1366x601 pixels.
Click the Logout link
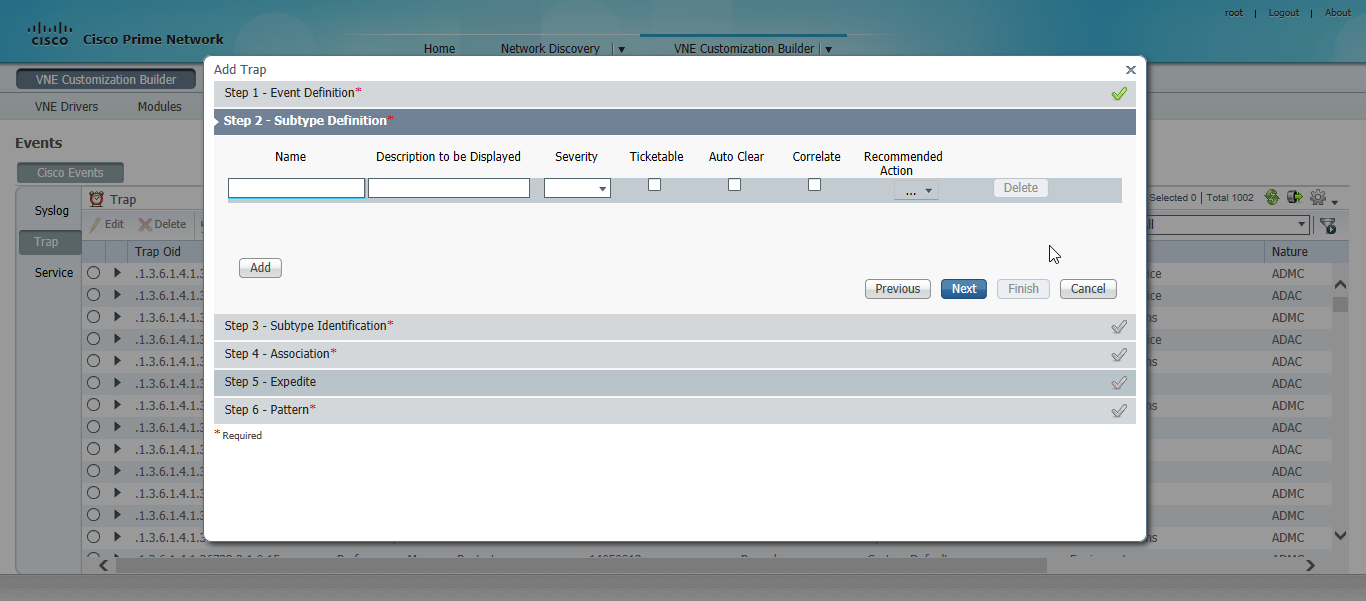click(x=1283, y=12)
